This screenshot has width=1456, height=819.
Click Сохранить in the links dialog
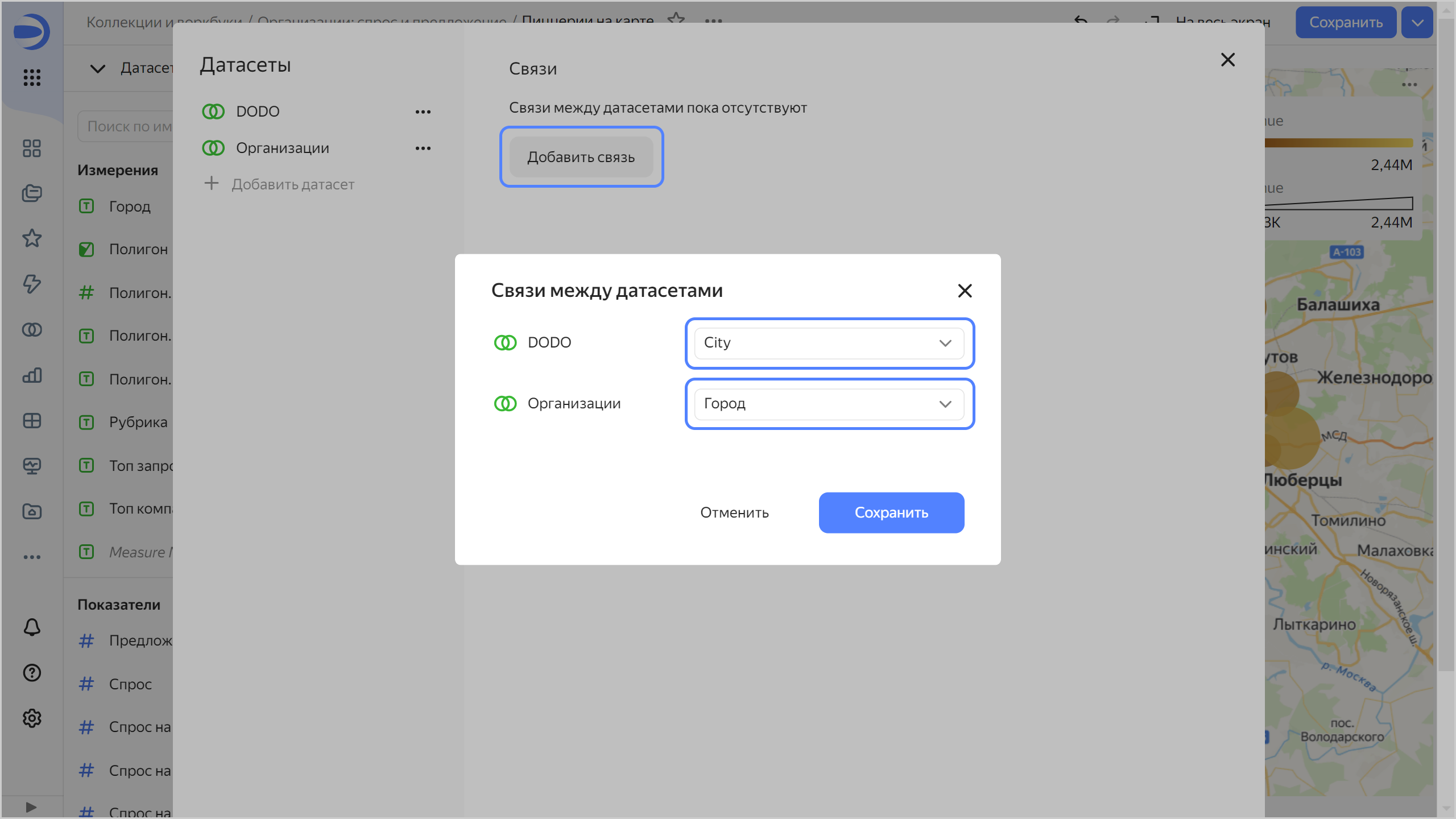(x=891, y=512)
